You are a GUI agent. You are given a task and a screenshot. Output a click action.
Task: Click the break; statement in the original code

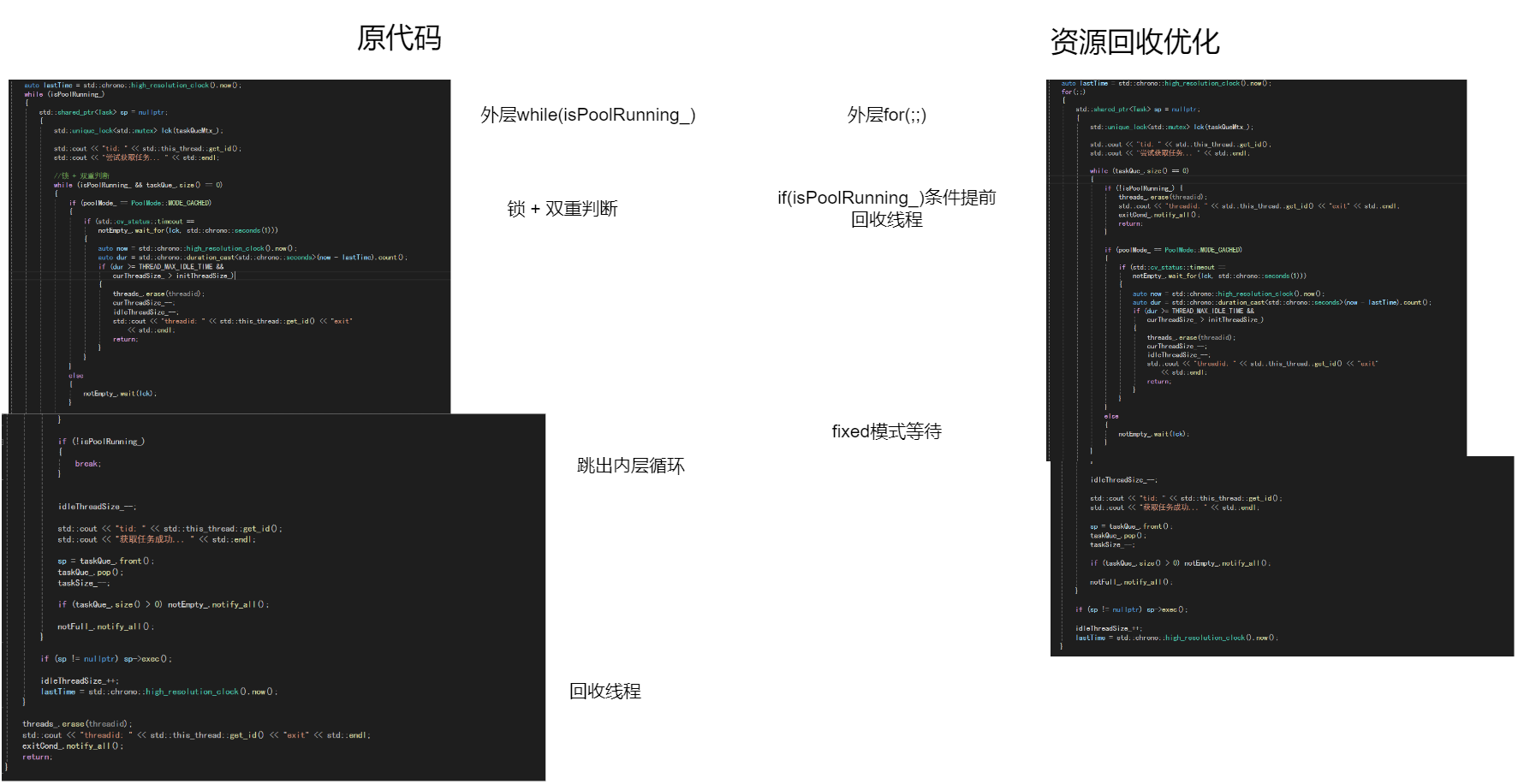coord(87,464)
